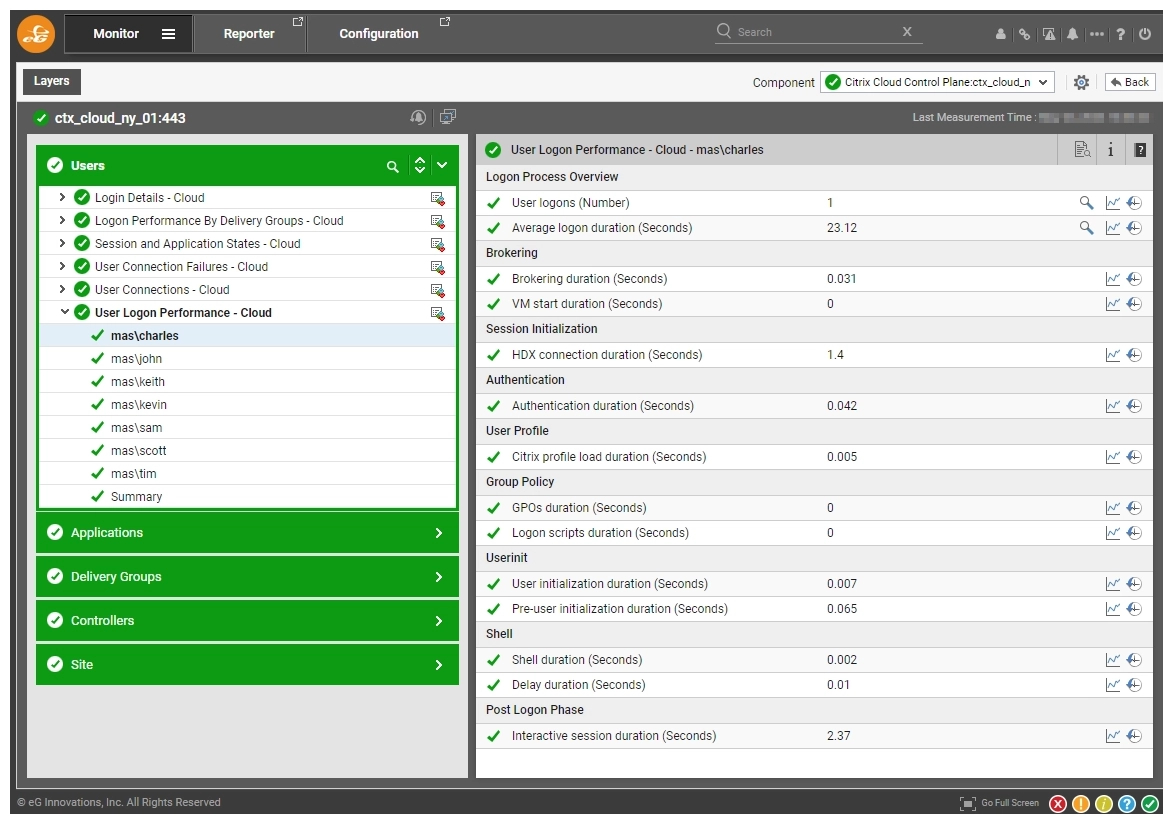This screenshot has width=1173, height=824.
Task: Open the diagnosis icon for User Connections - Cloud
Action: [x=438, y=290]
